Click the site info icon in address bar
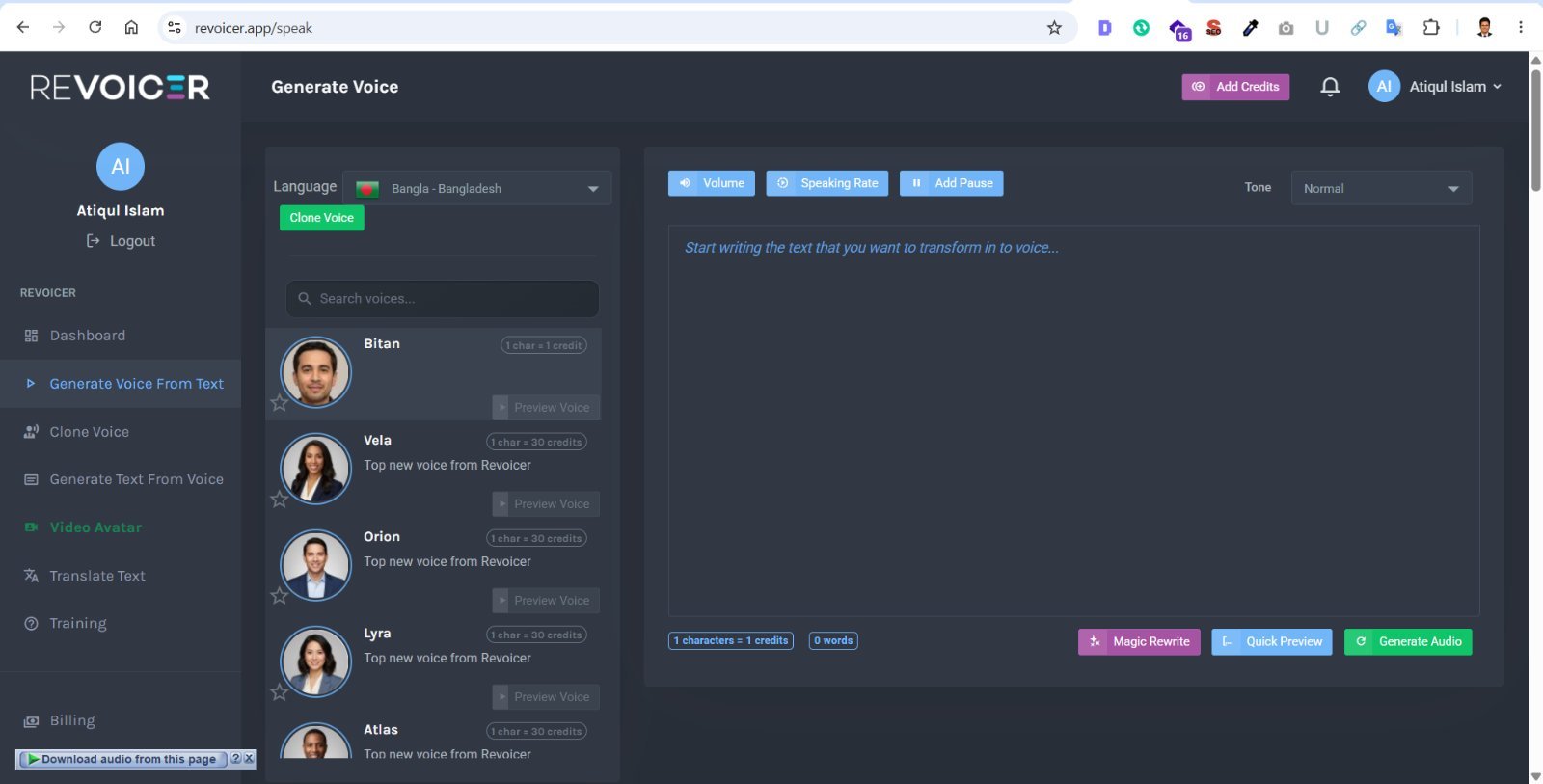 coord(175,28)
